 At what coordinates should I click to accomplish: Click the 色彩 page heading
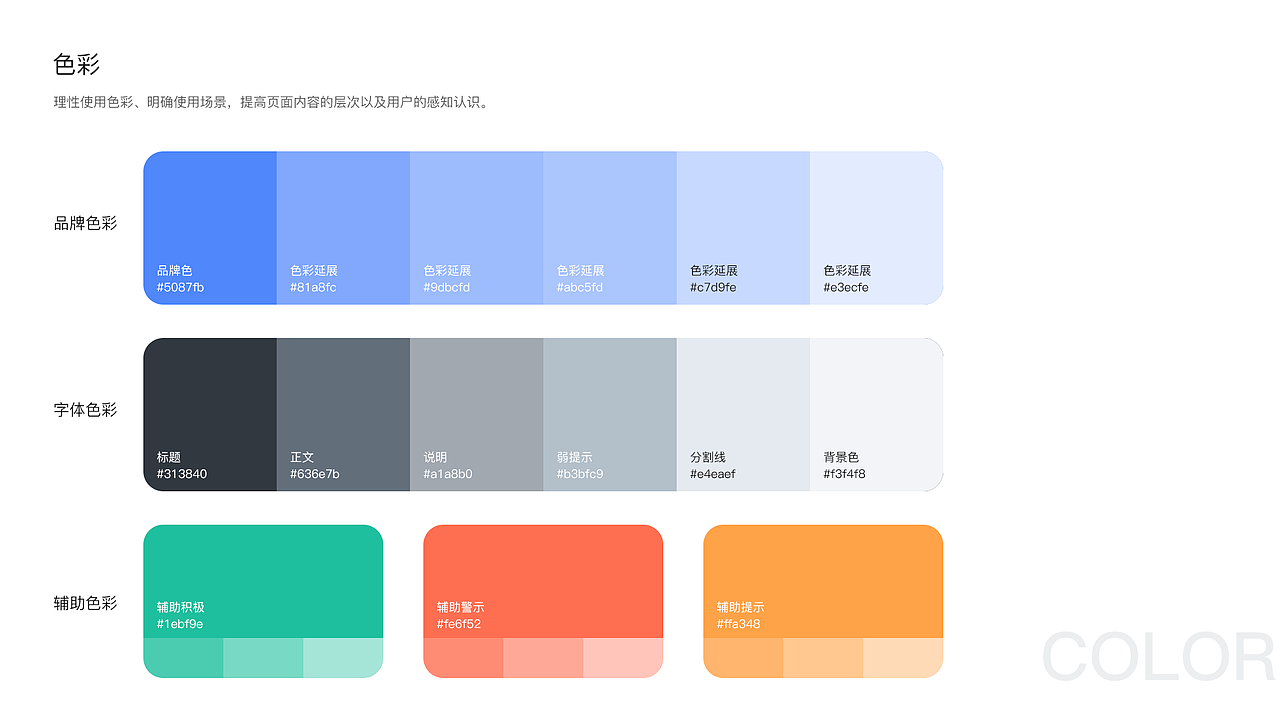(x=77, y=65)
